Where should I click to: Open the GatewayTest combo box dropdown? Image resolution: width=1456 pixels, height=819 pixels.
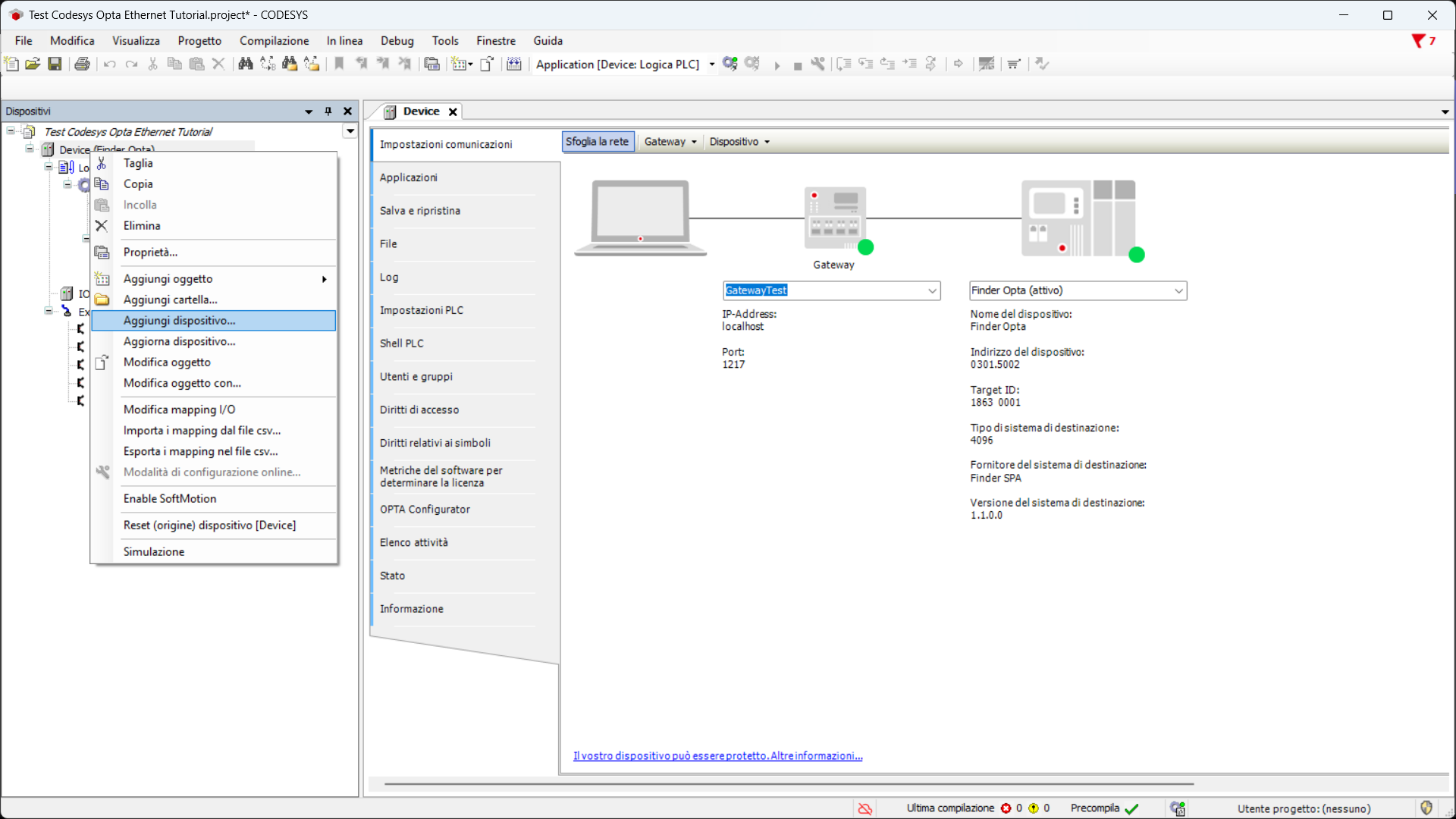[932, 290]
